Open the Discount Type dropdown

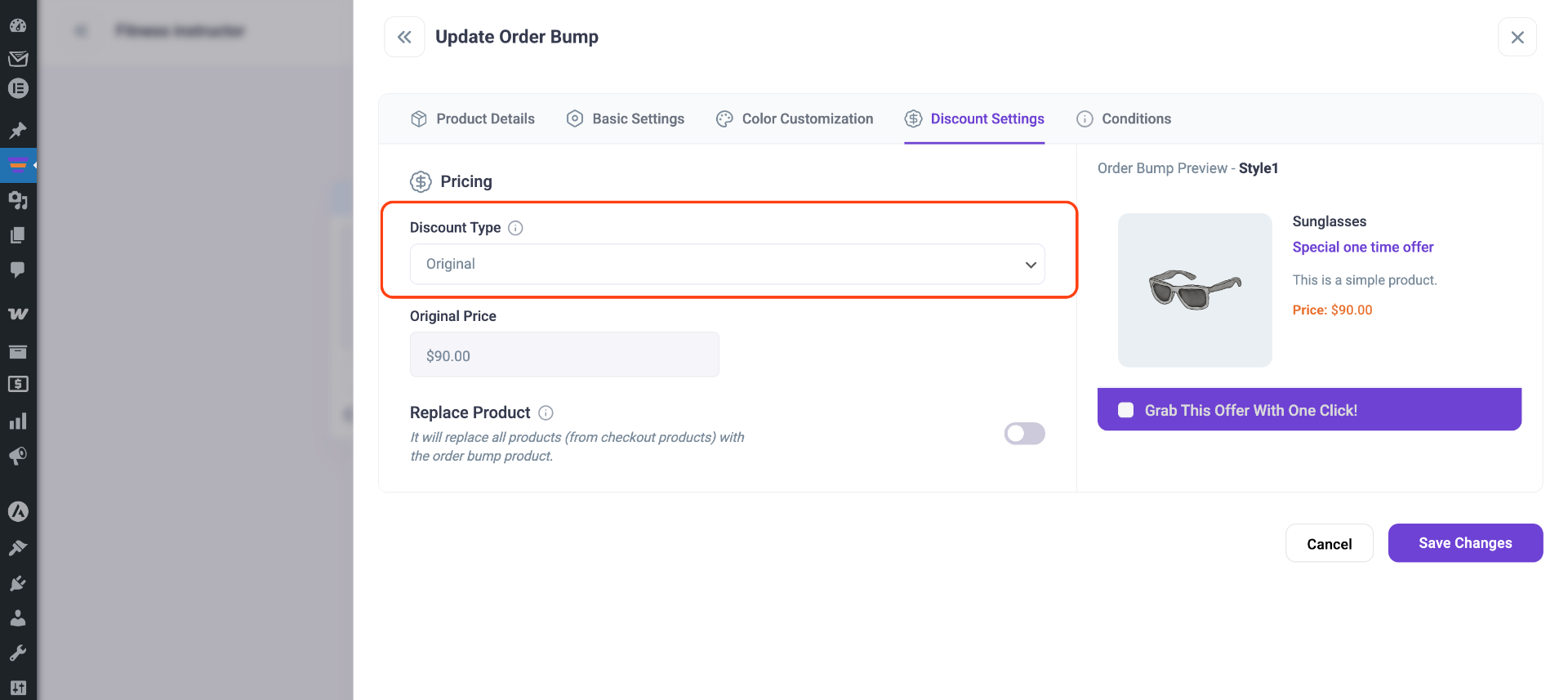[x=727, y=265]
